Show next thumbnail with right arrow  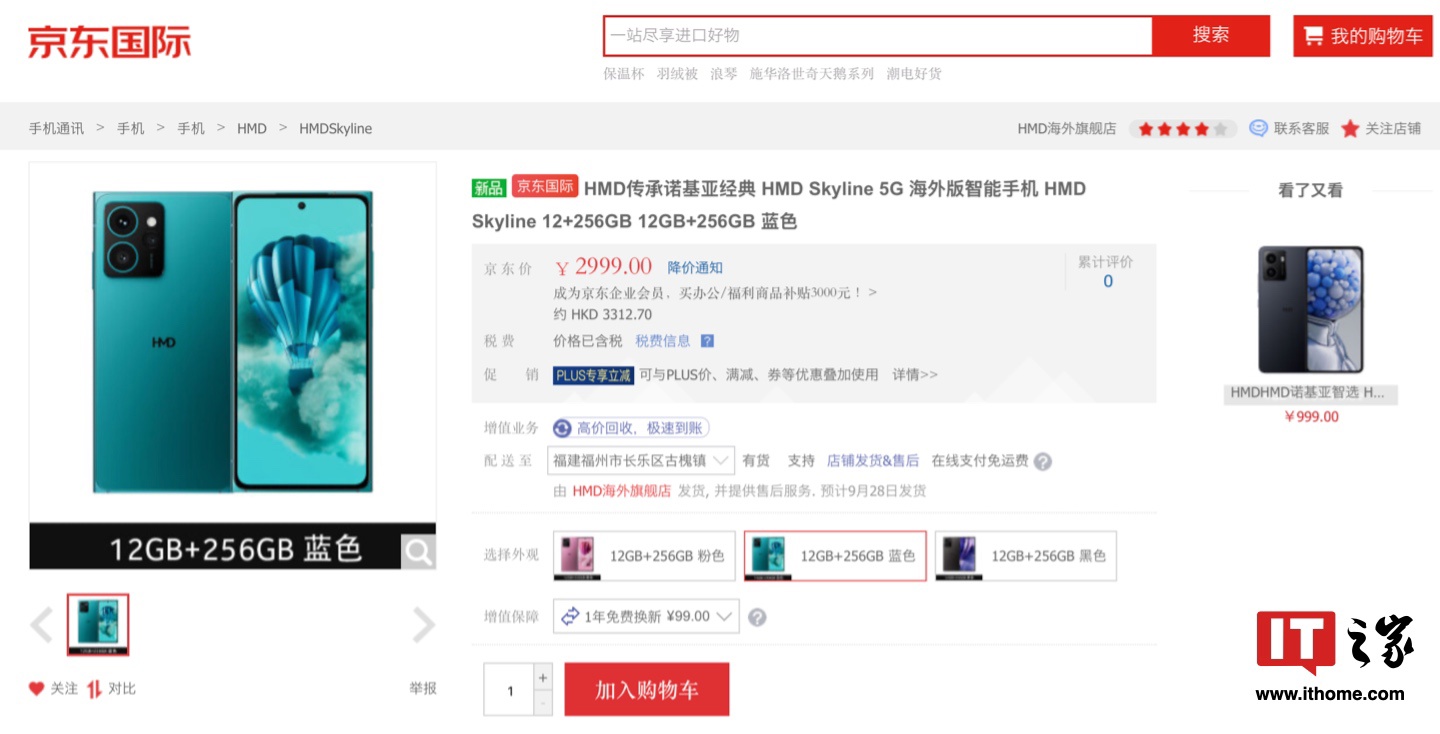424,625
